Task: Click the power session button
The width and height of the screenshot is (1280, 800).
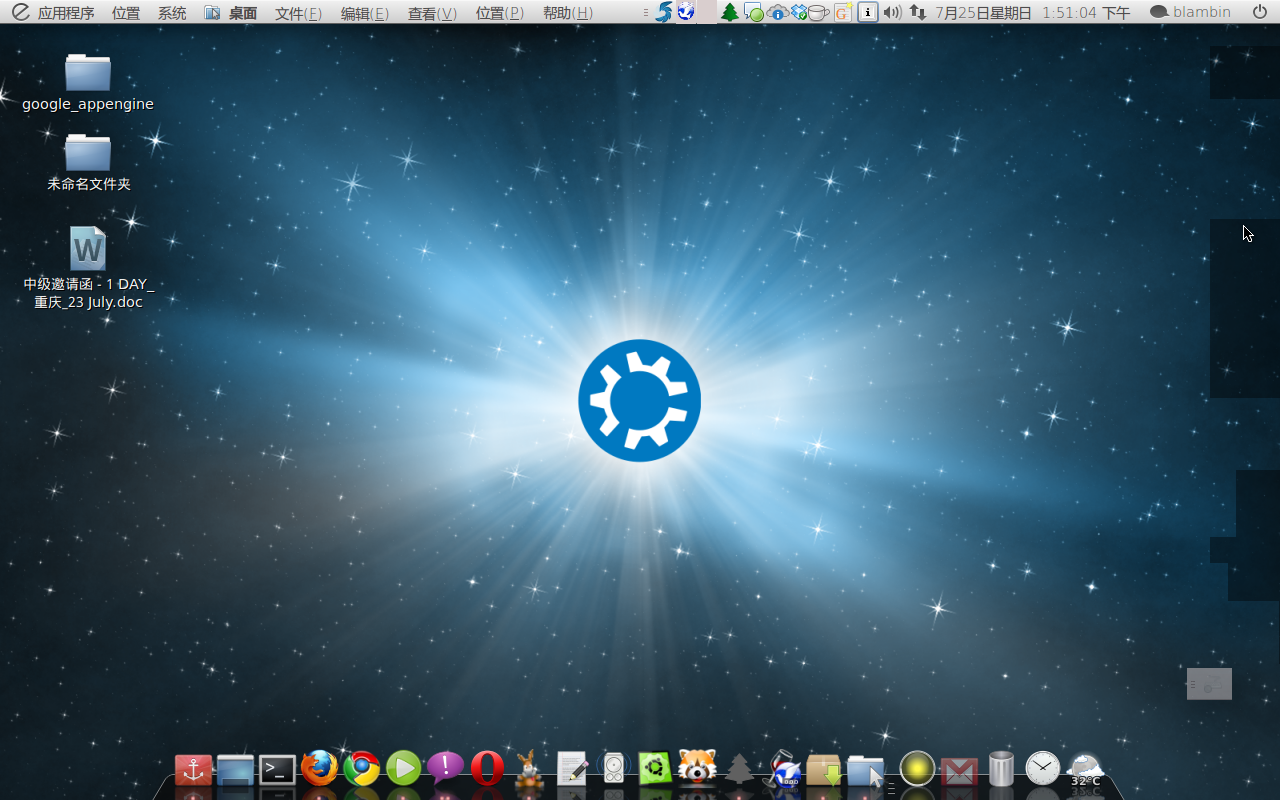Action: coord(1260,12)
